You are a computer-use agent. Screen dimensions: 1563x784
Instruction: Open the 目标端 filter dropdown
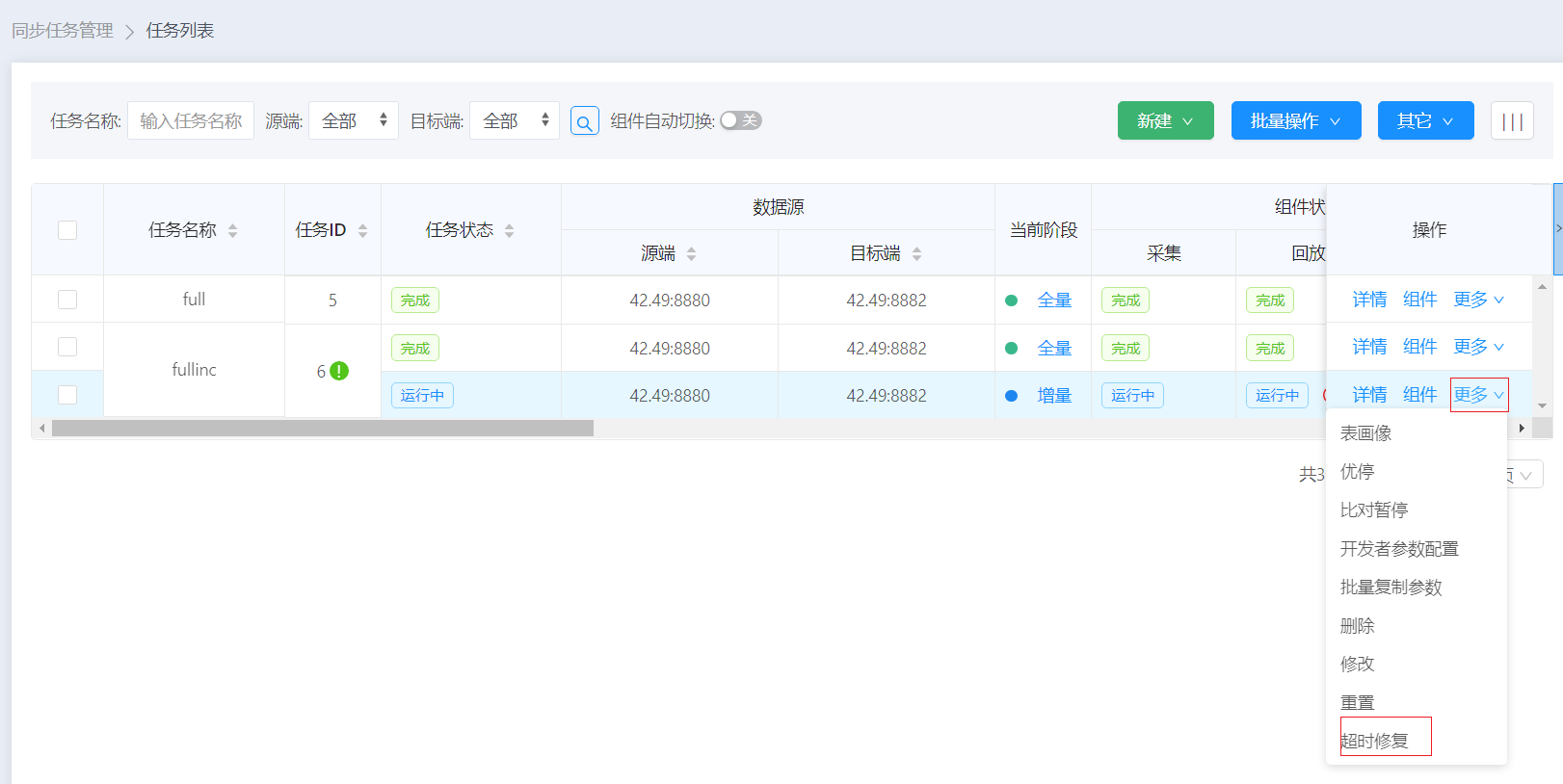pyautogui.click(x=515, y=120)
